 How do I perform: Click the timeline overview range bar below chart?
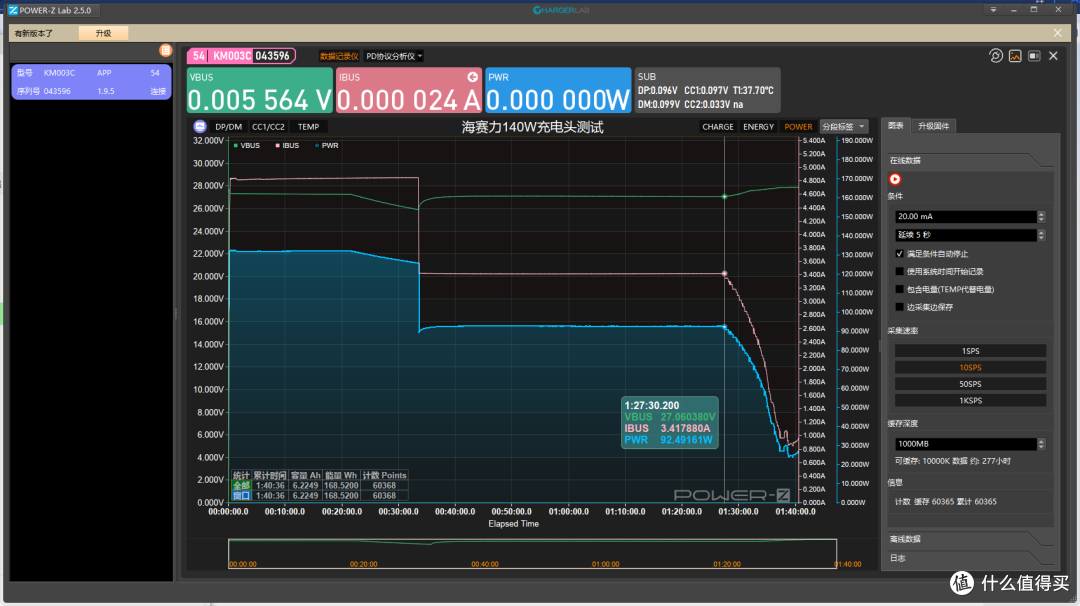[x=532, y=554]
